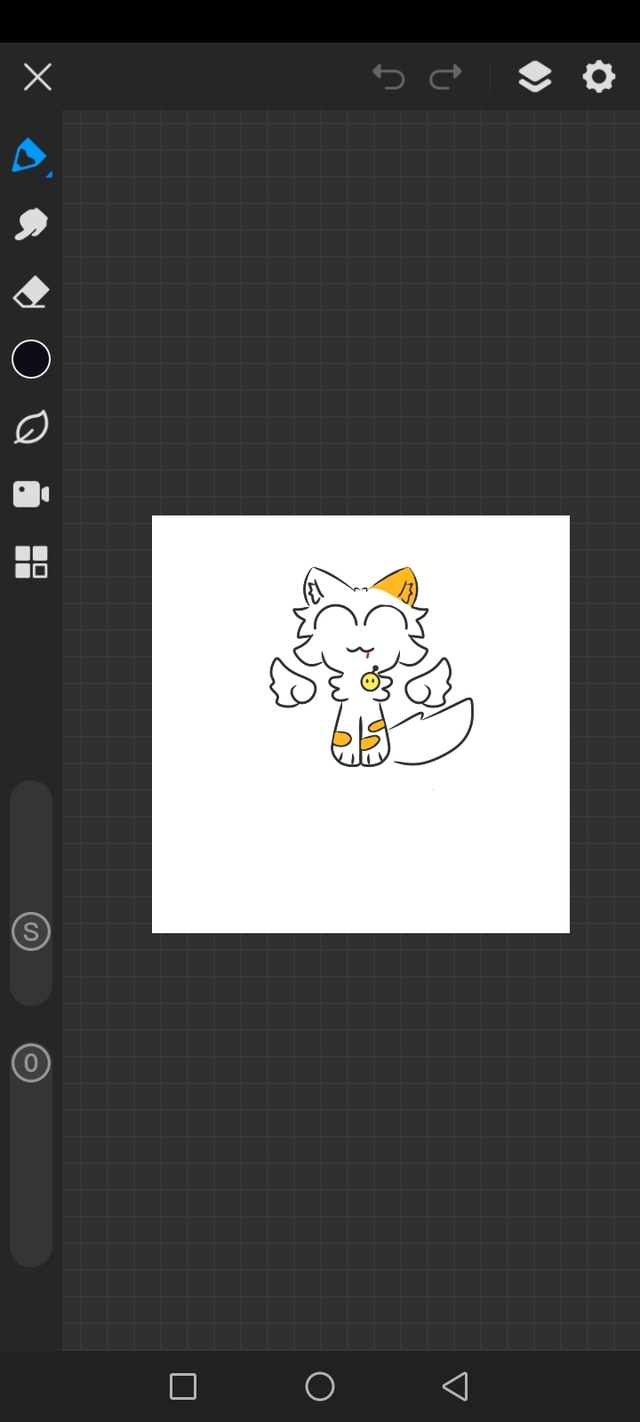This screenshot has width=640, height=1422.
Task: Open the layers panel
Action: [x=535, y=77]
